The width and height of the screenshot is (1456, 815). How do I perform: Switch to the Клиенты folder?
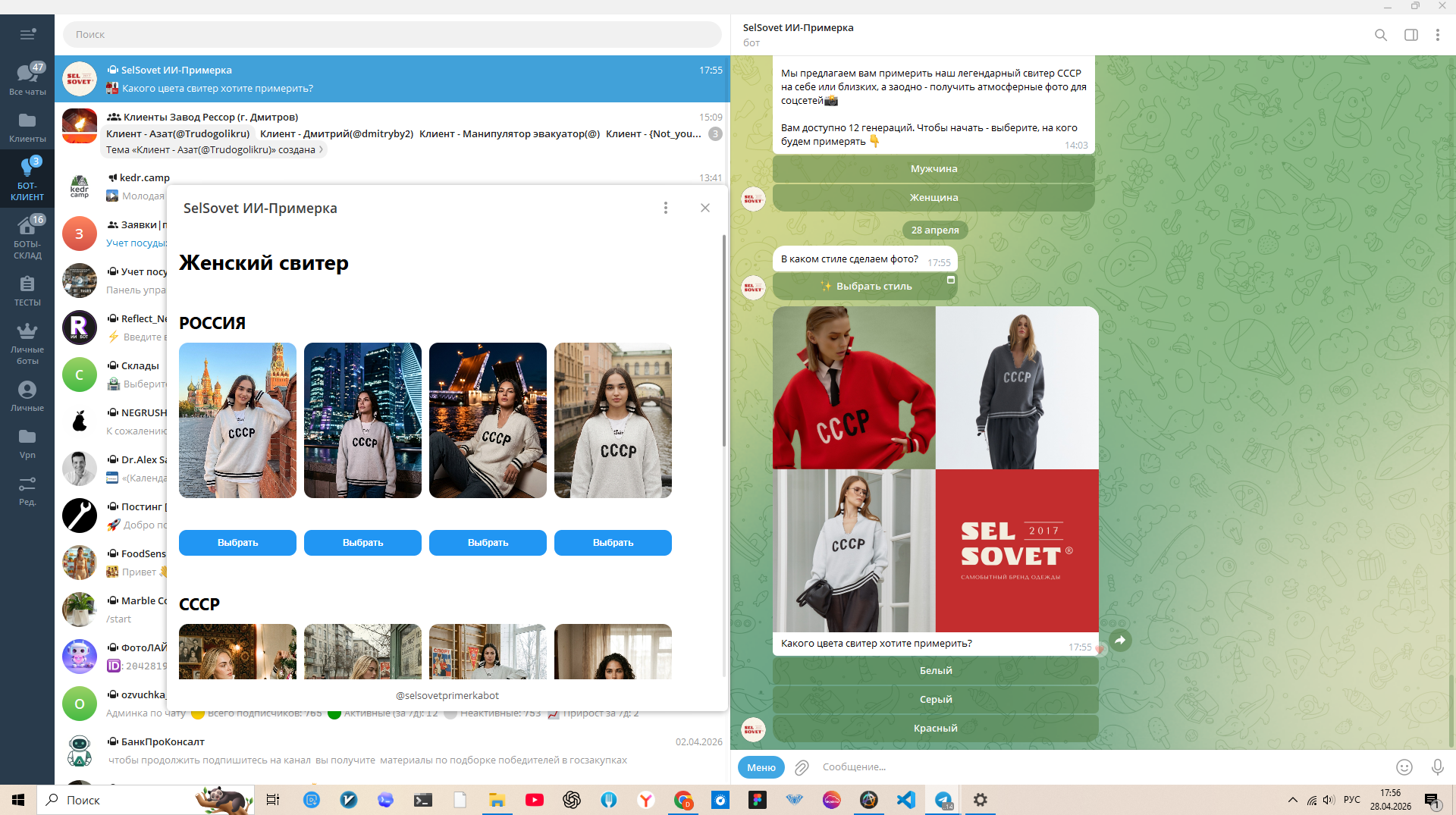pos(27,127)
